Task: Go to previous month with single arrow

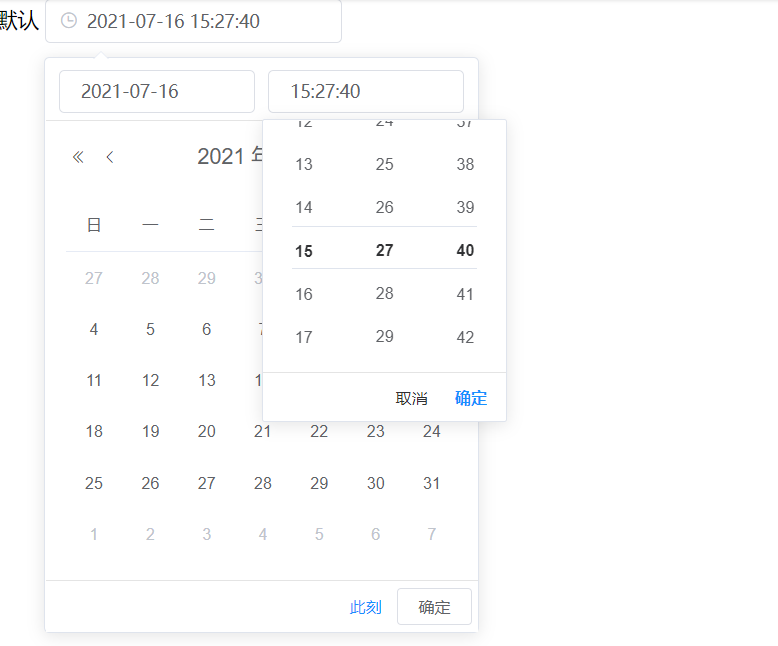Action: (110, 157)
